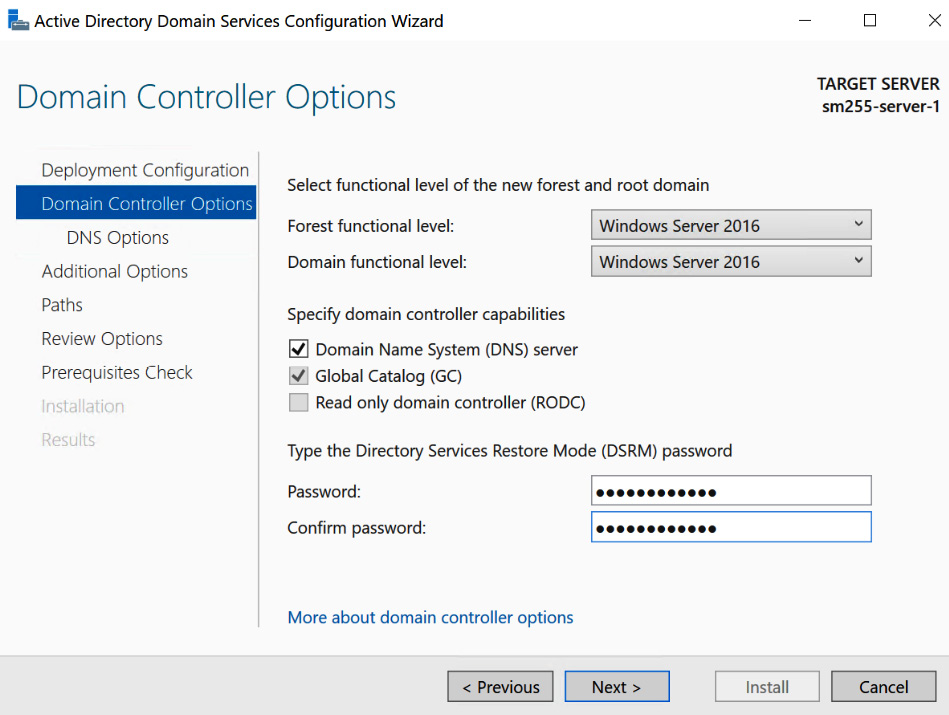Toggle Global Catalog (GC) checkbox

[298, 376]
